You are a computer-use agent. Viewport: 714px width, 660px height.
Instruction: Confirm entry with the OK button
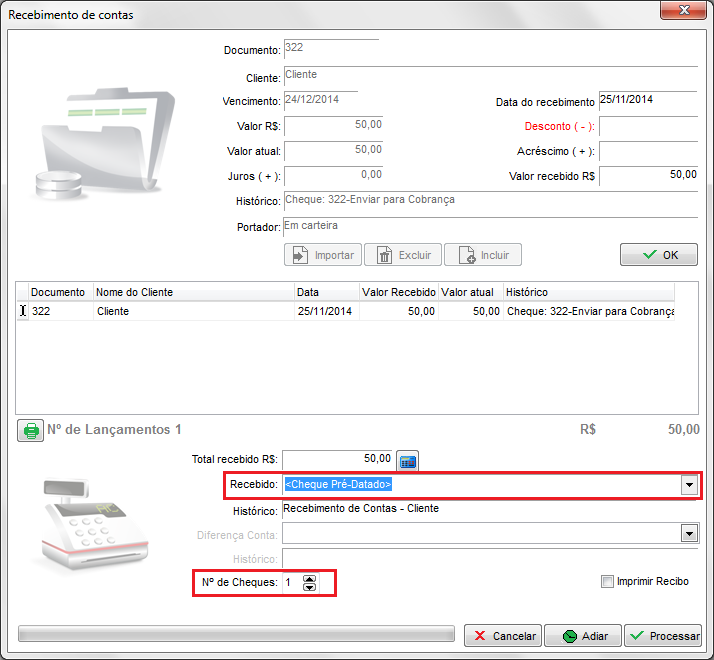click(658, 255)
